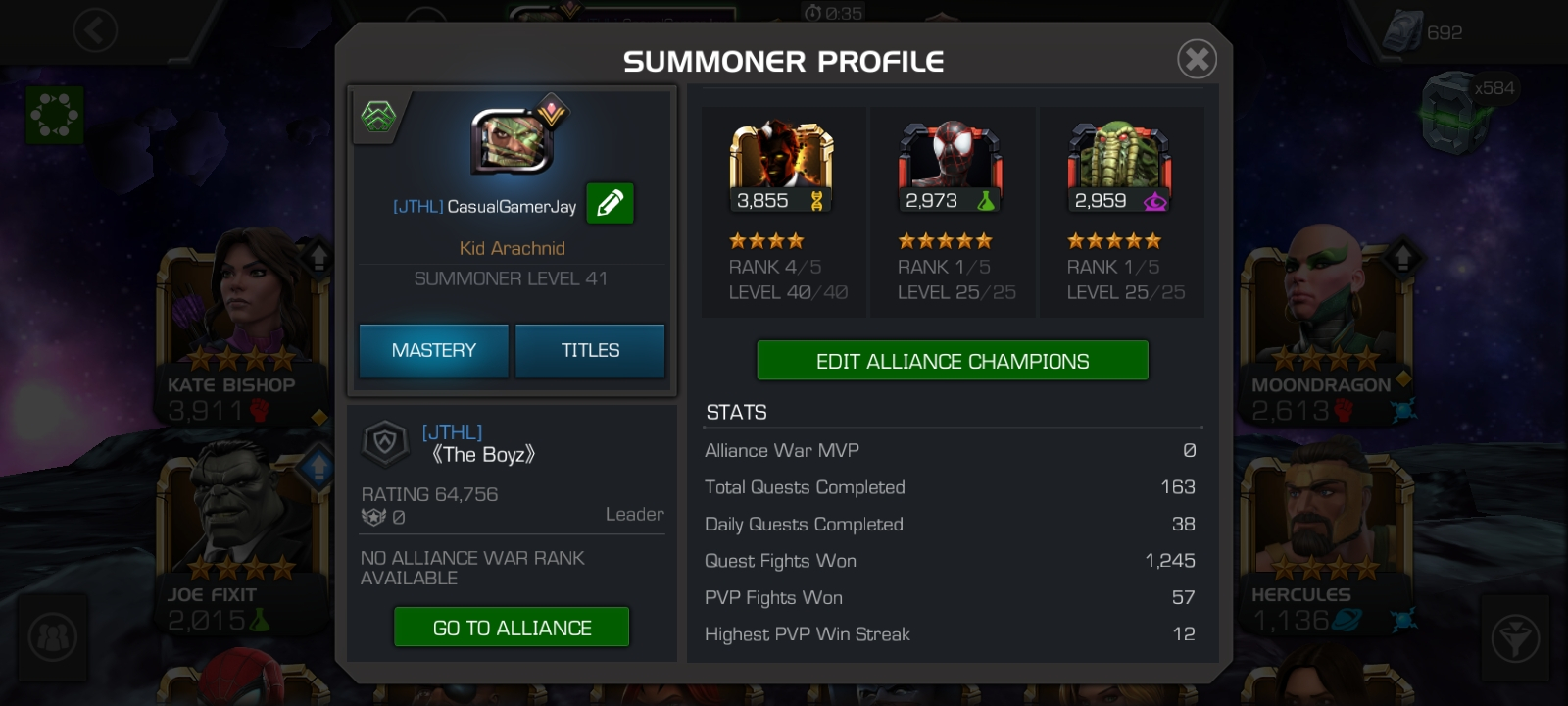Click Go To Alliance button

coord(512,628)
